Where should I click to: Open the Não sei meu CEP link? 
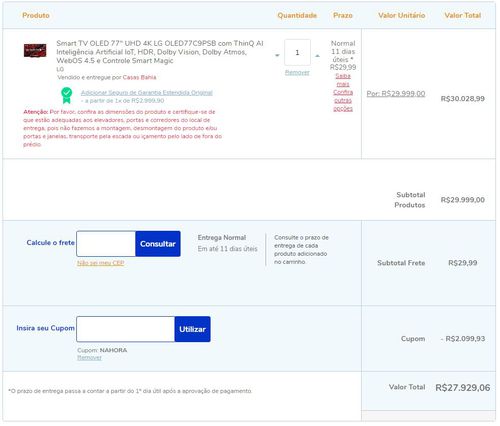(100, 263)
